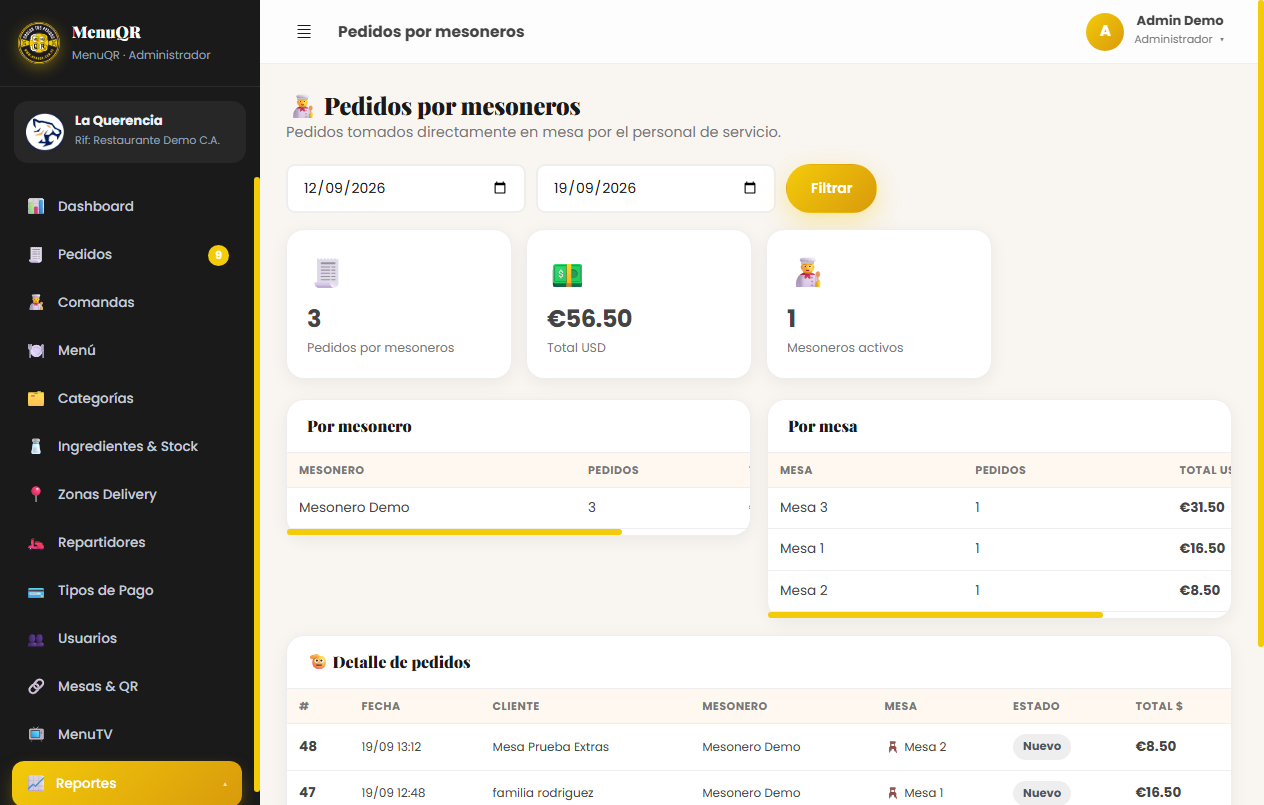The image size is (1264, 805).
Task: Toggle sidebar with hamburger menu icon
Action: tap(304, 32)
